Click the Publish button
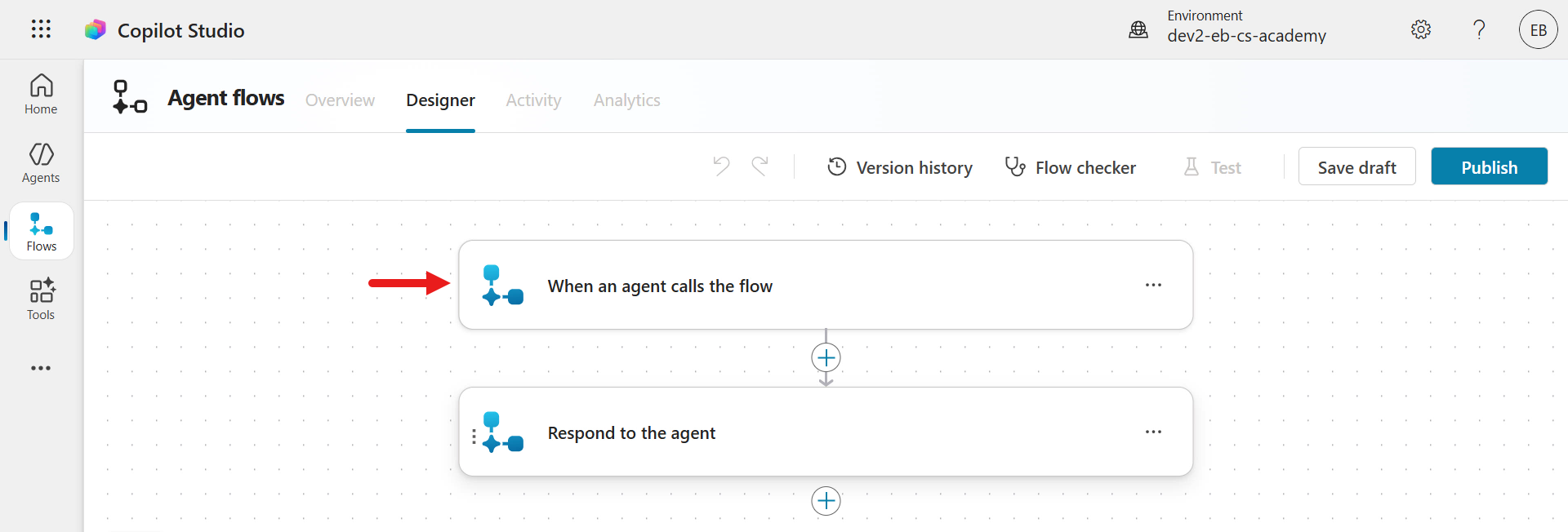 point(1488,166)
